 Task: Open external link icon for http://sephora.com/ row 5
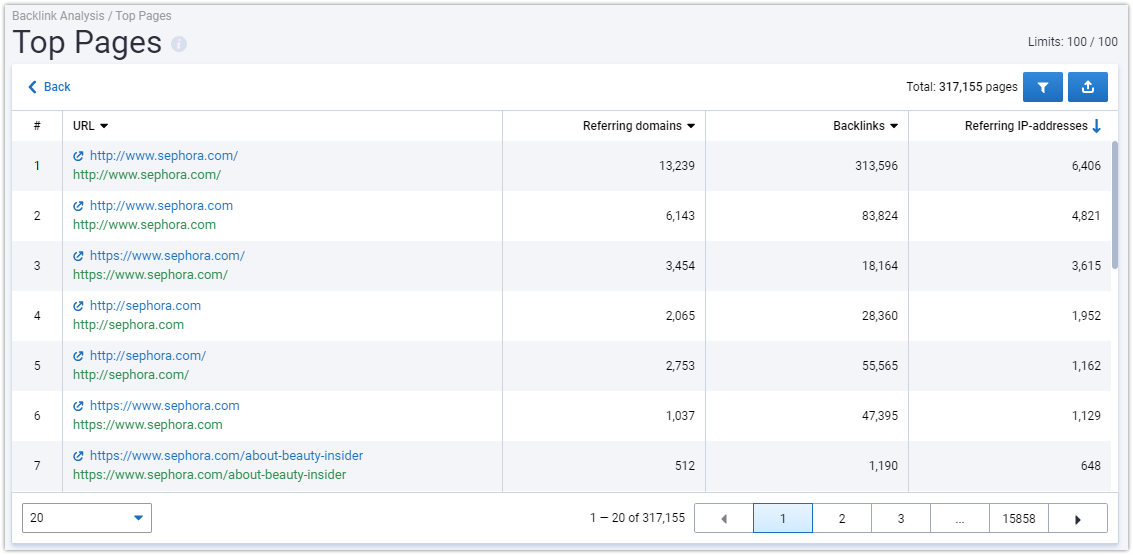79,356
